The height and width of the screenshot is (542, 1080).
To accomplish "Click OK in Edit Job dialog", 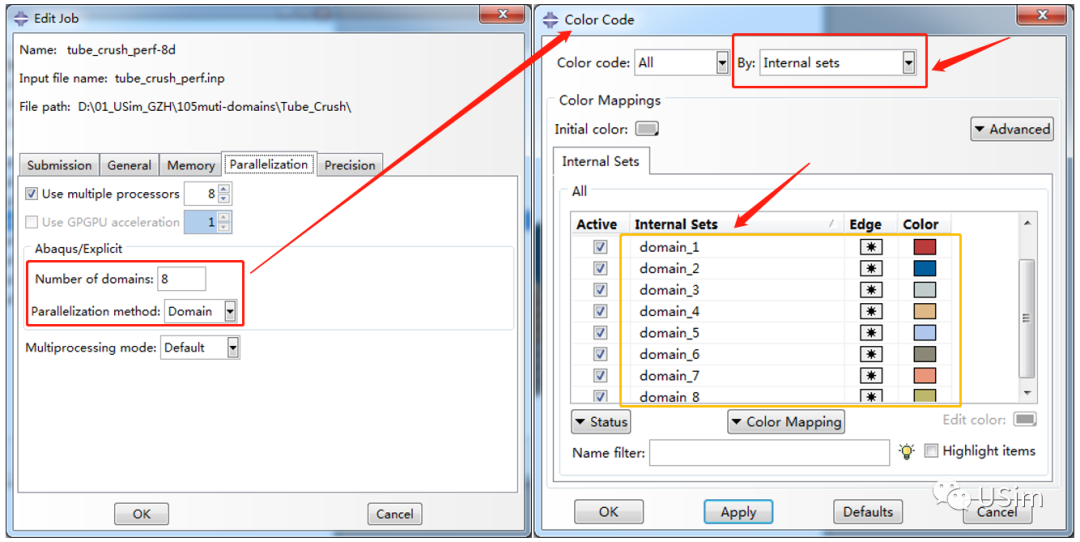I will click(x=141, y=514).
